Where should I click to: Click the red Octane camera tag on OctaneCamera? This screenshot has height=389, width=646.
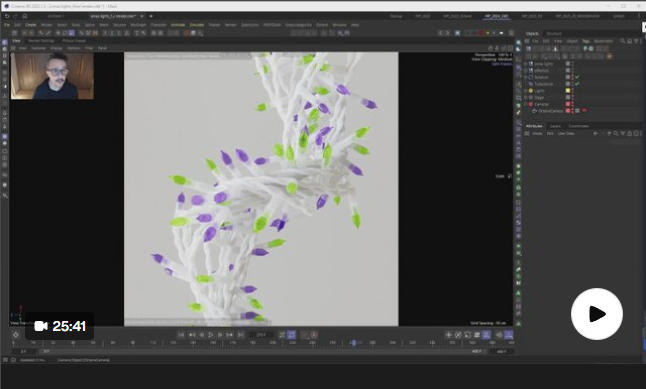coord(584,111)
